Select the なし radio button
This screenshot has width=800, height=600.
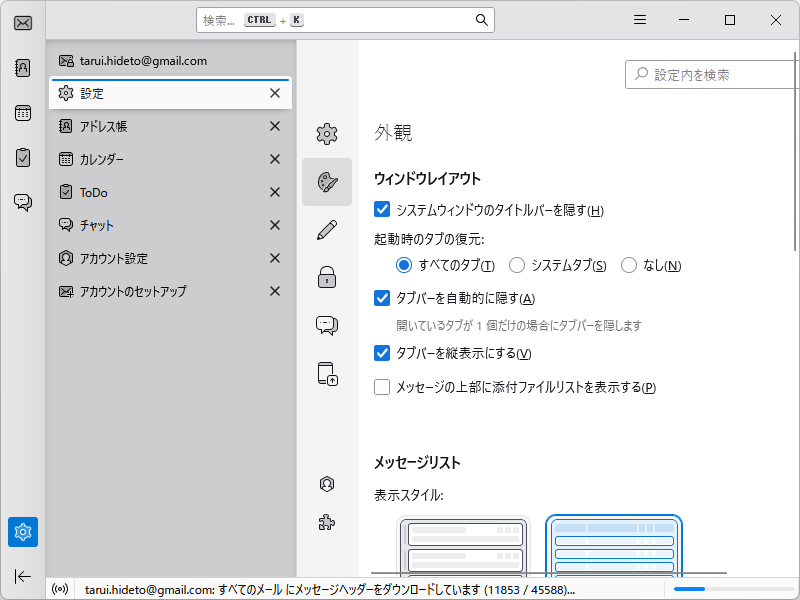click(629, 265)
